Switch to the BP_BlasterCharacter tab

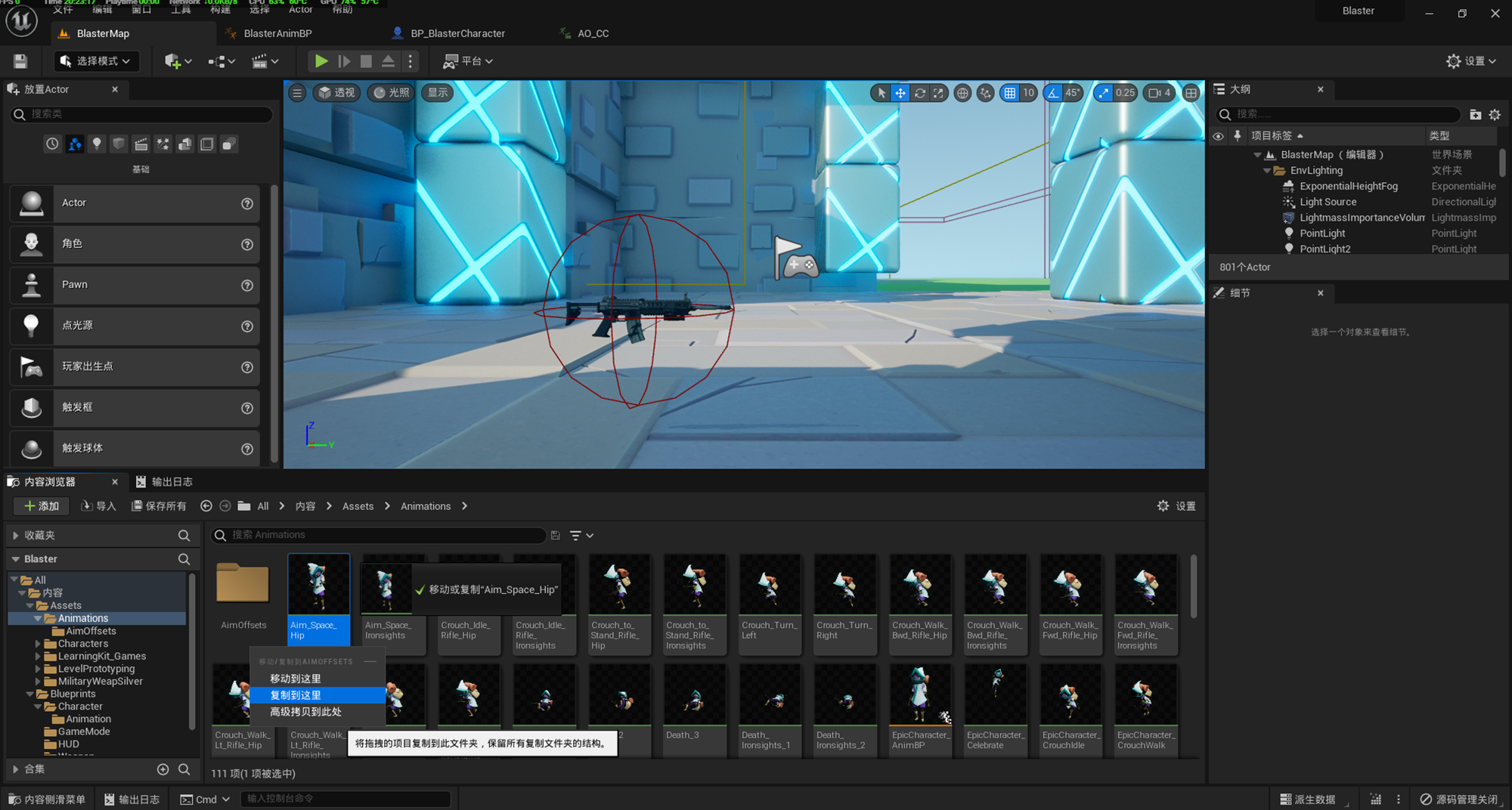(457, 33)
